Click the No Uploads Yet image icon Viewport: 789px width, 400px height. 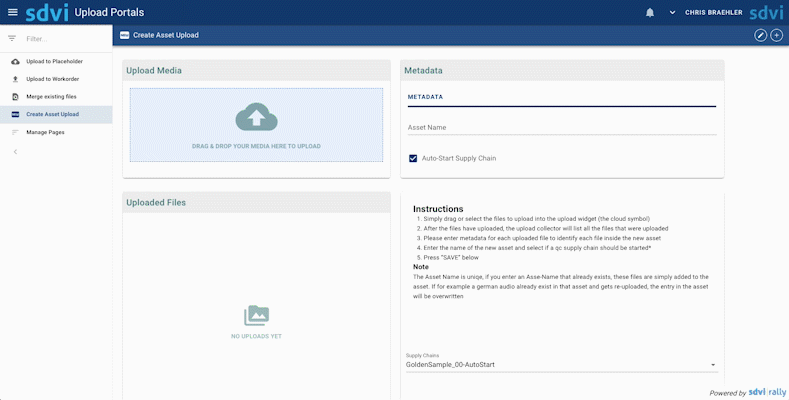[x=256, y=316]
